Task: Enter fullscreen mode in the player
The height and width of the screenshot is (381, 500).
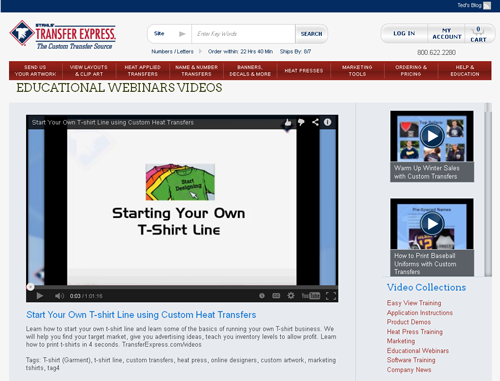Action: click(331, 296)
